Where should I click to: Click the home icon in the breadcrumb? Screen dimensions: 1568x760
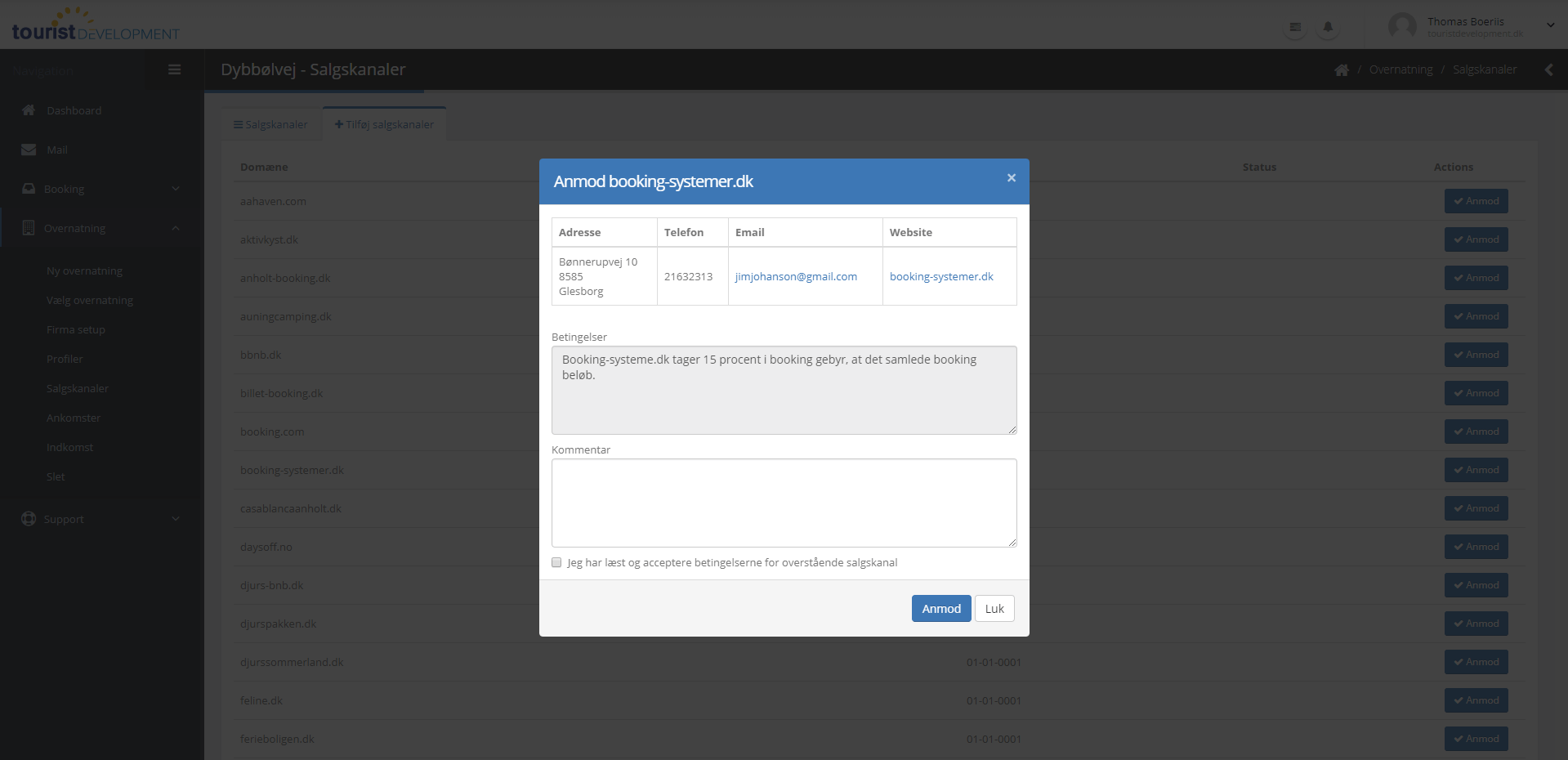click(x=1341, y=70)
